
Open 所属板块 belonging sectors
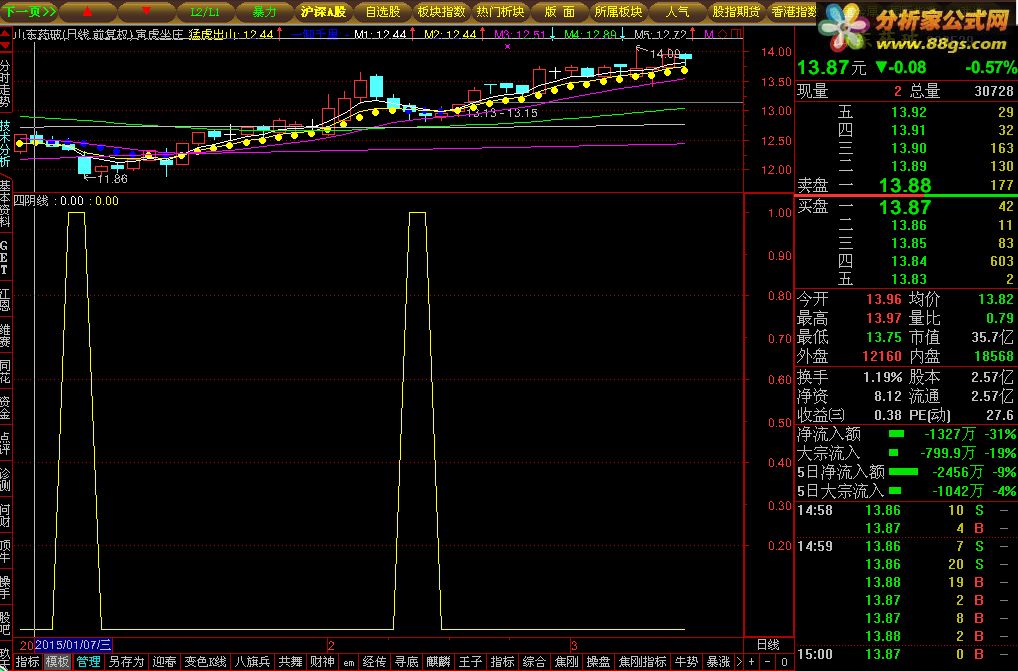tap(619, 12)
